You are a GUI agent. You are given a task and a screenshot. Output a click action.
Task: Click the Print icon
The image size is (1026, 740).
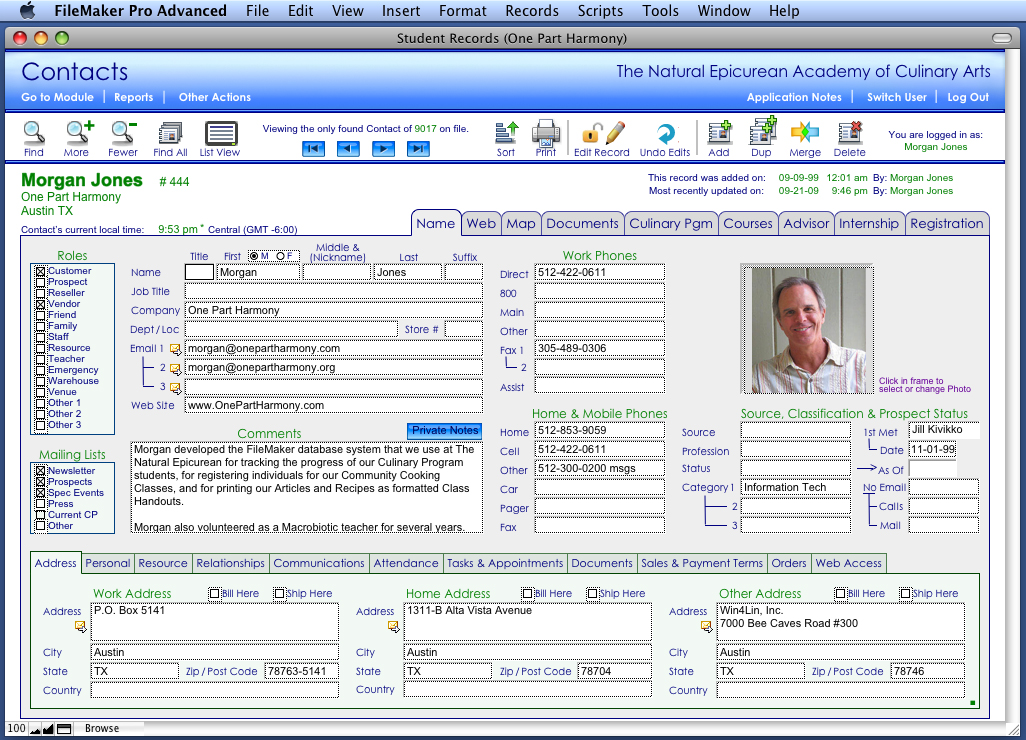(x=546, y=133)
